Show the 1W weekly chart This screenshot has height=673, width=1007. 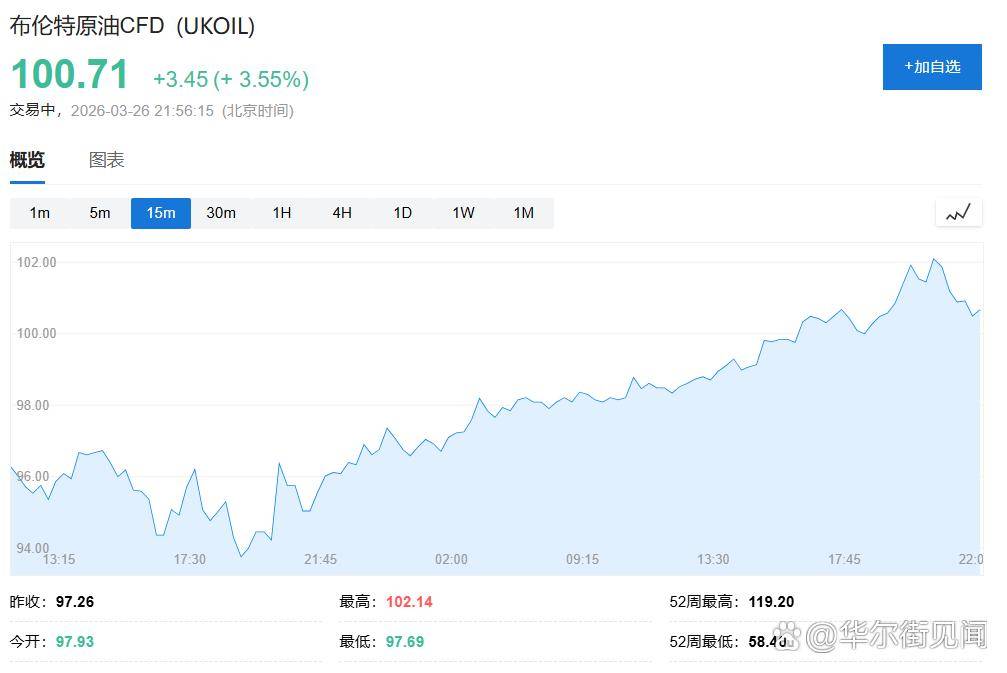(463, 213)
